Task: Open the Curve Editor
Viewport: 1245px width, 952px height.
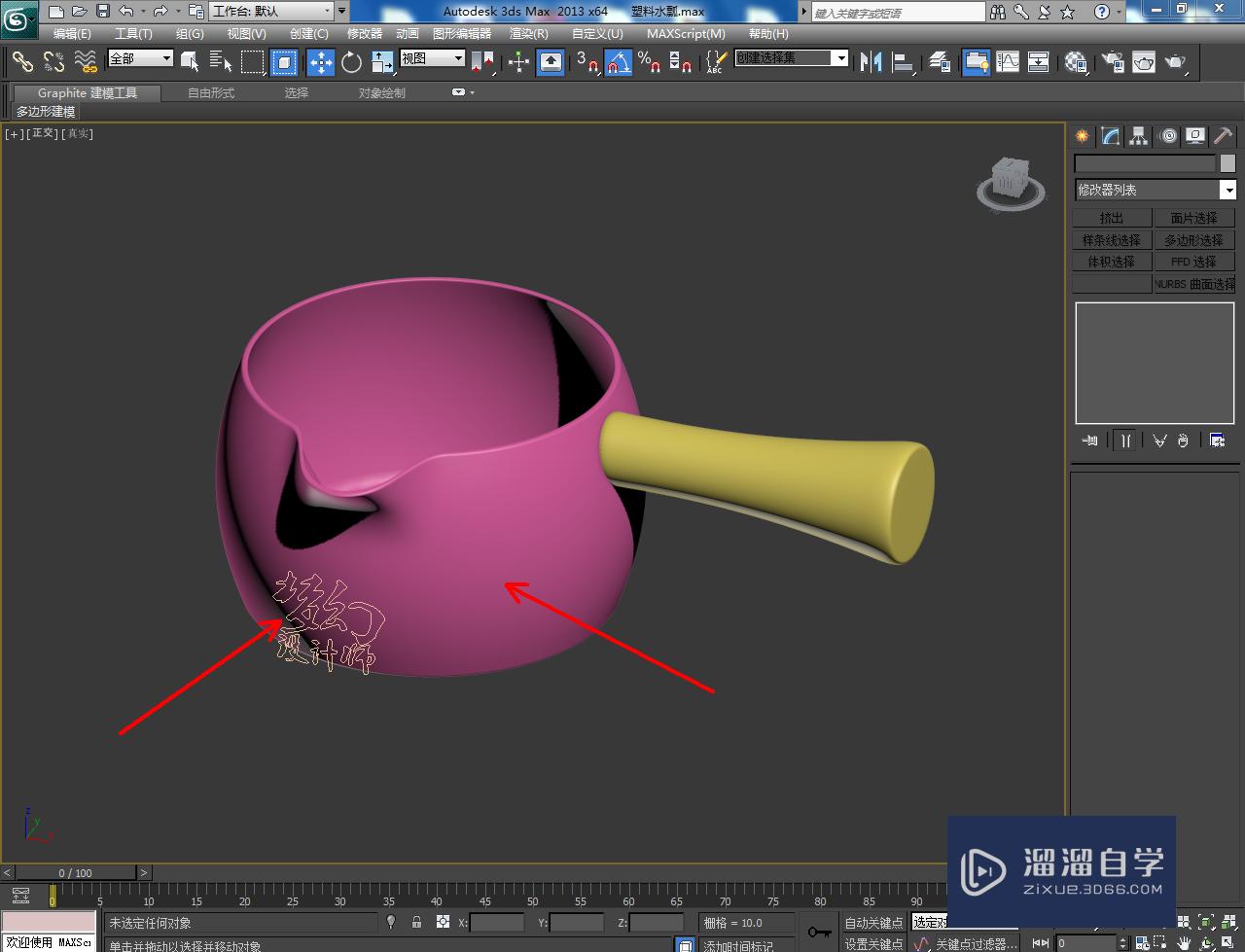Action: coord(1008,62)
